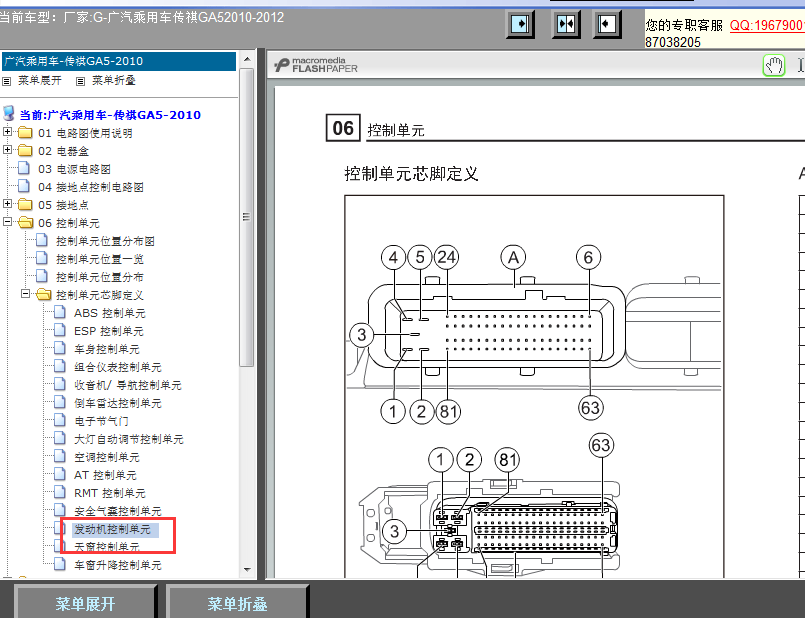
Task: Click document icon beside 控制单元位置一览
Action: [x=42, y=258]
